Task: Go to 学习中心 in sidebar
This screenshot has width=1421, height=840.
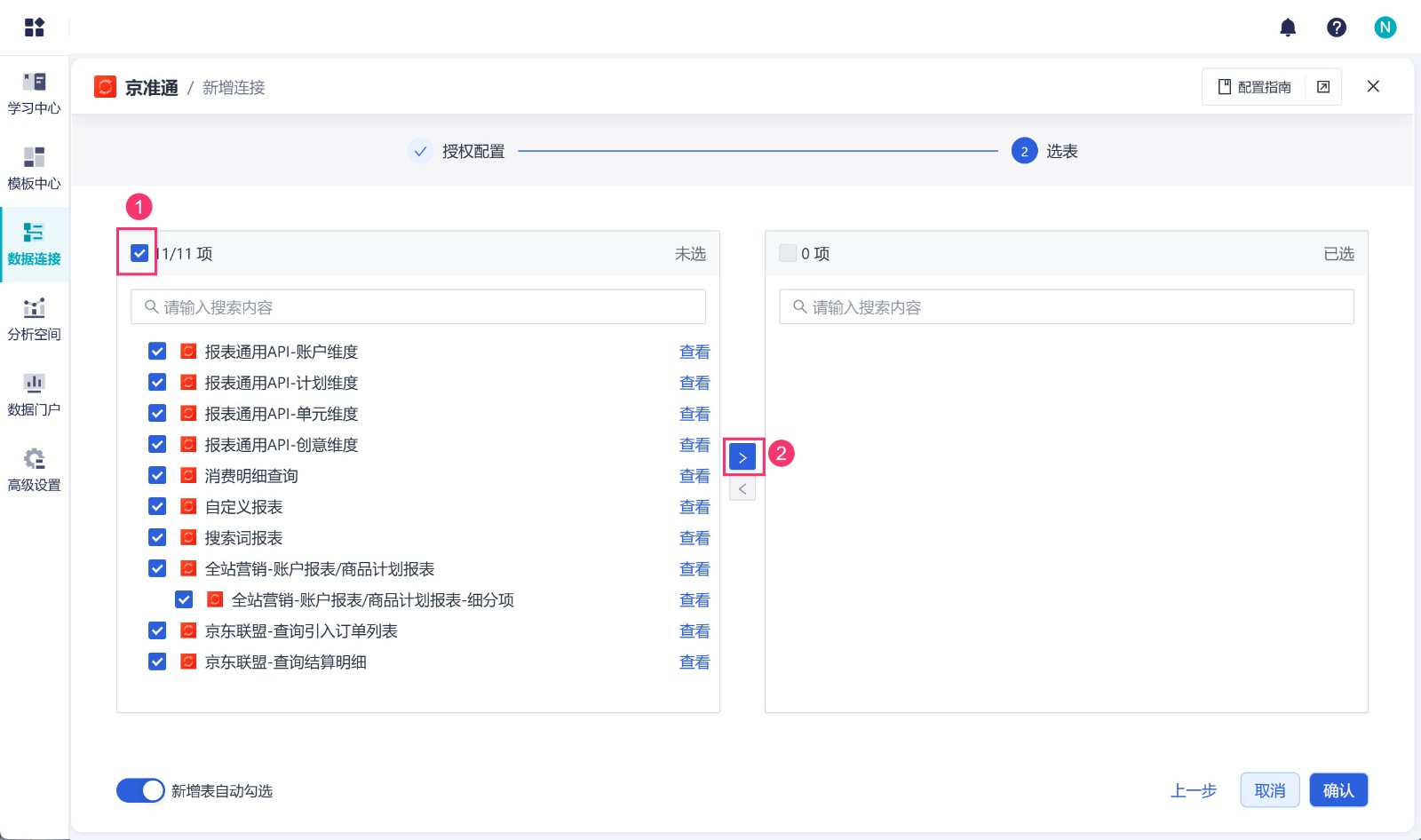Action: [34, 94]
